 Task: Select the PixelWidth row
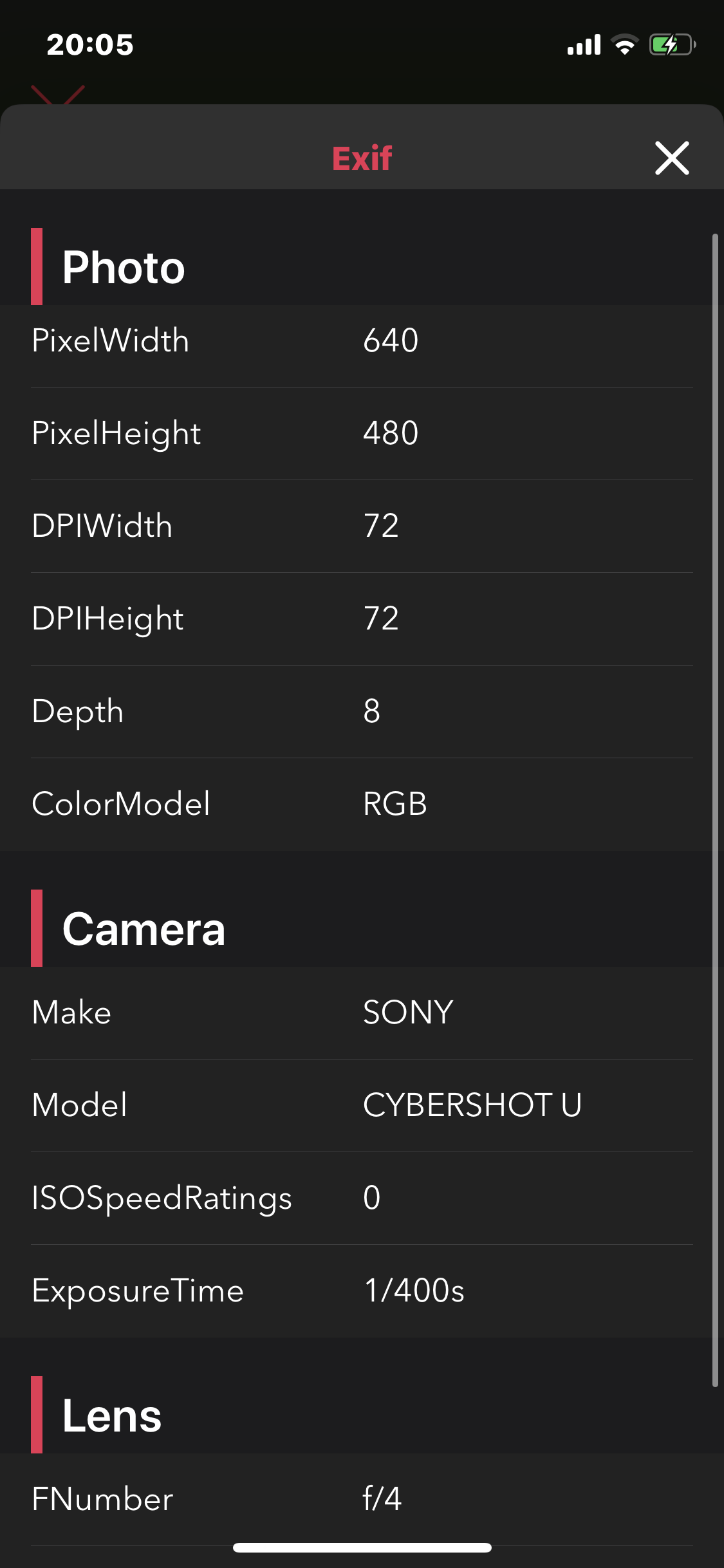(362, 341)
